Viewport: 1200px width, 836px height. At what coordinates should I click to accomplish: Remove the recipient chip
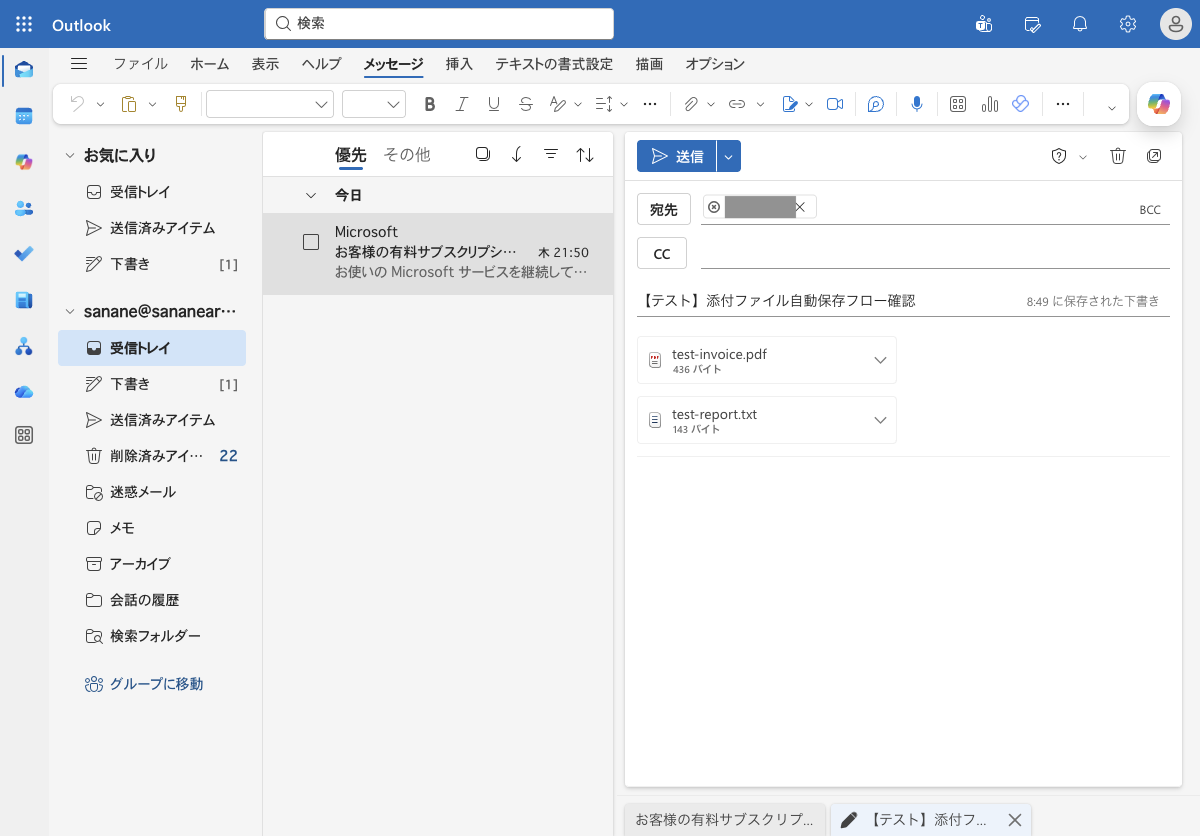(800, 207)
